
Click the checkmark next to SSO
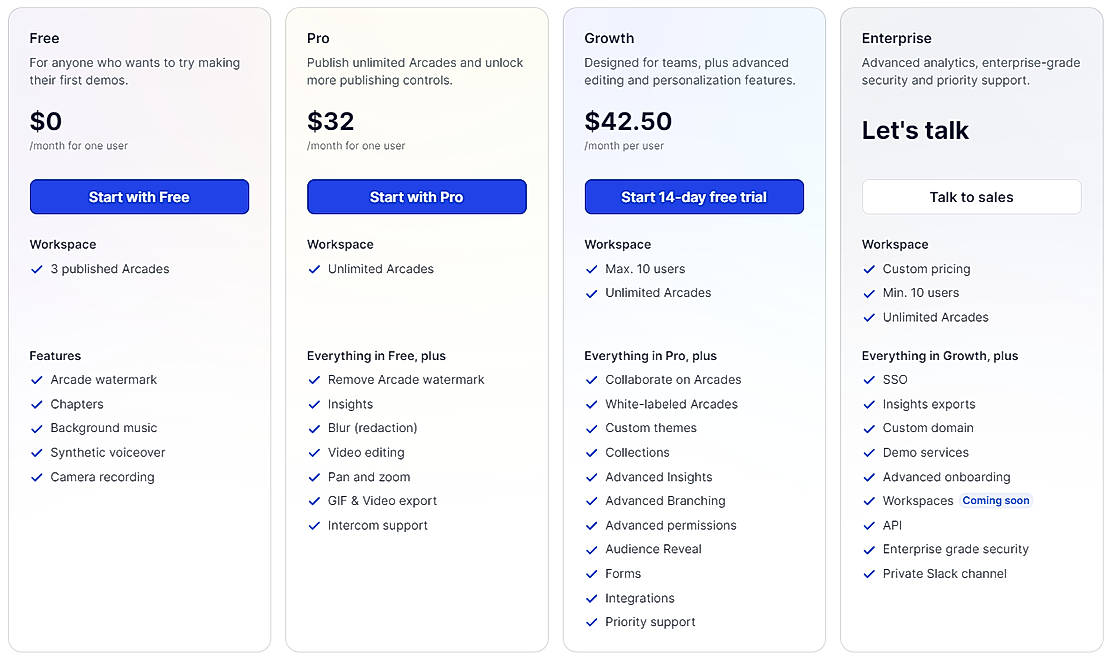869,380
